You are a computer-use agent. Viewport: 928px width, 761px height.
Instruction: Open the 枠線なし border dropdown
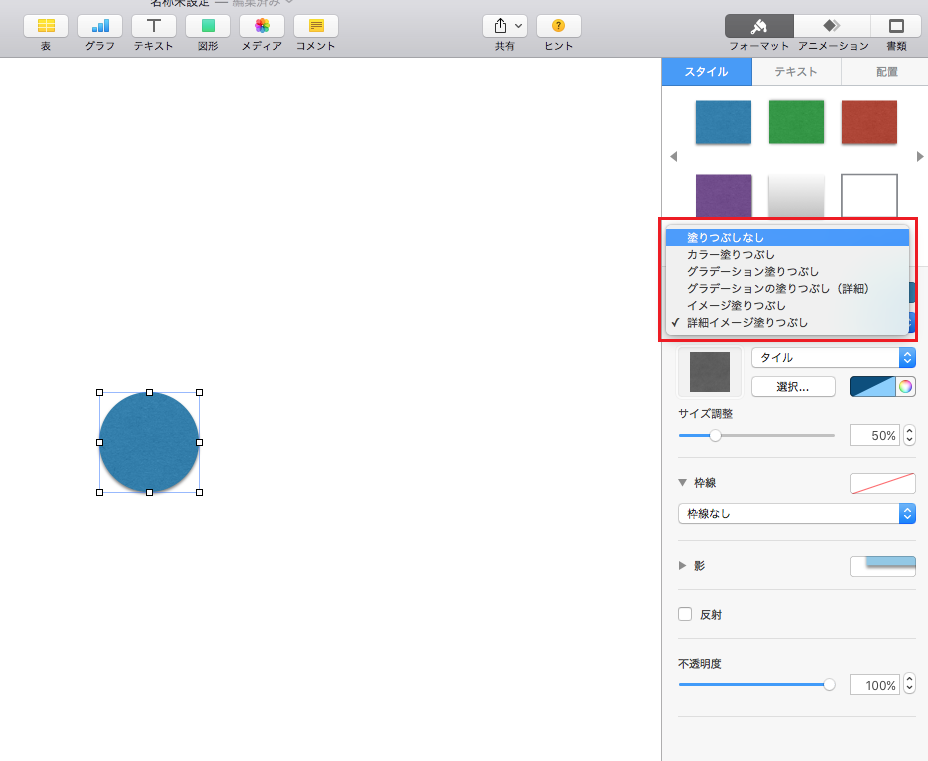point(797,514)
